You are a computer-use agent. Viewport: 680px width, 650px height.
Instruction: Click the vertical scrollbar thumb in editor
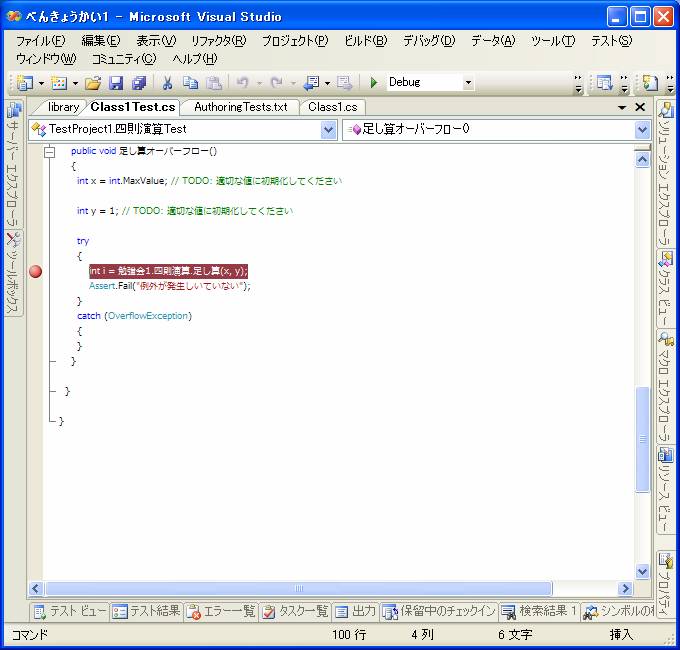642,440
